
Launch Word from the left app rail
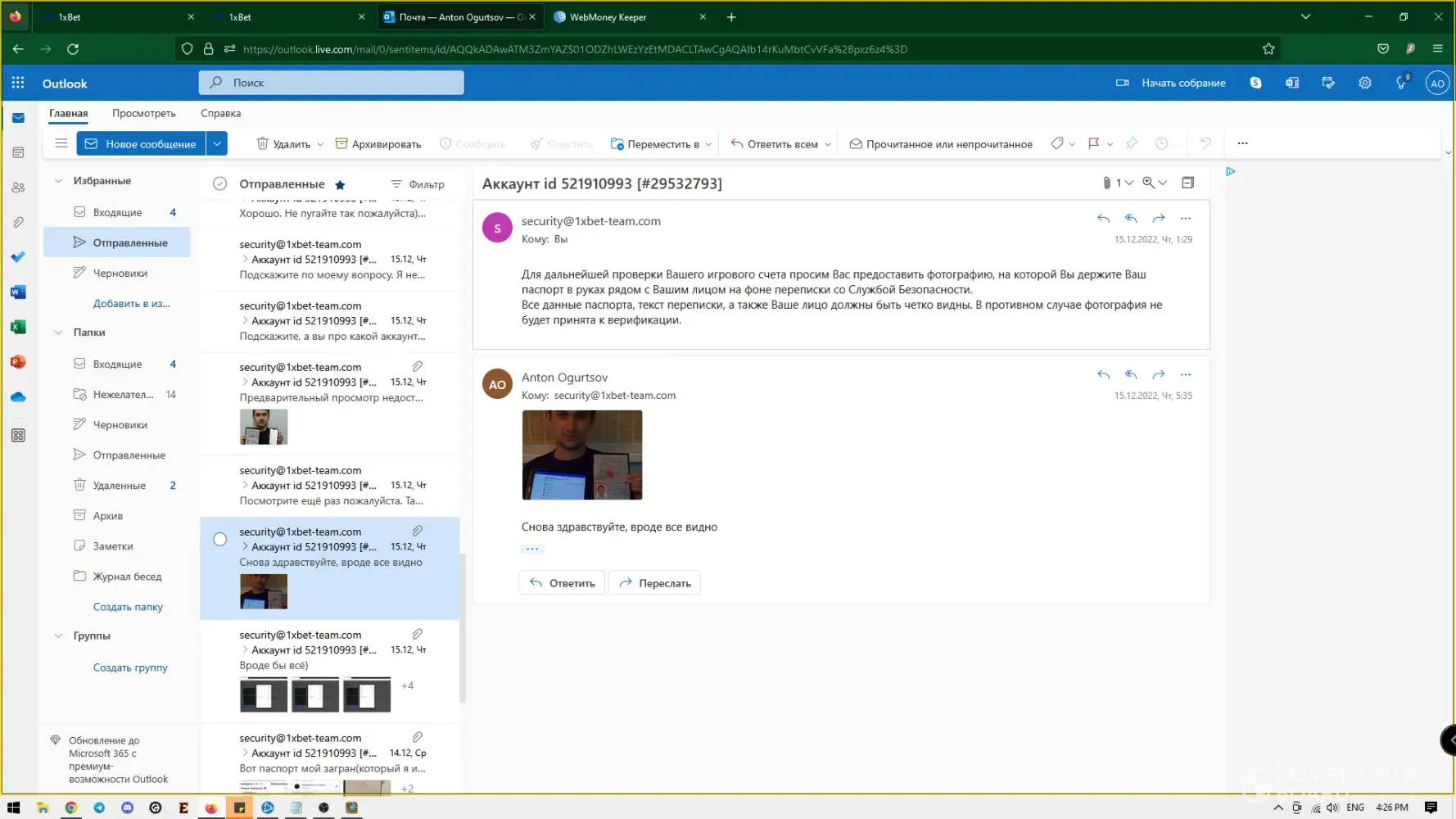pos(18,292)
